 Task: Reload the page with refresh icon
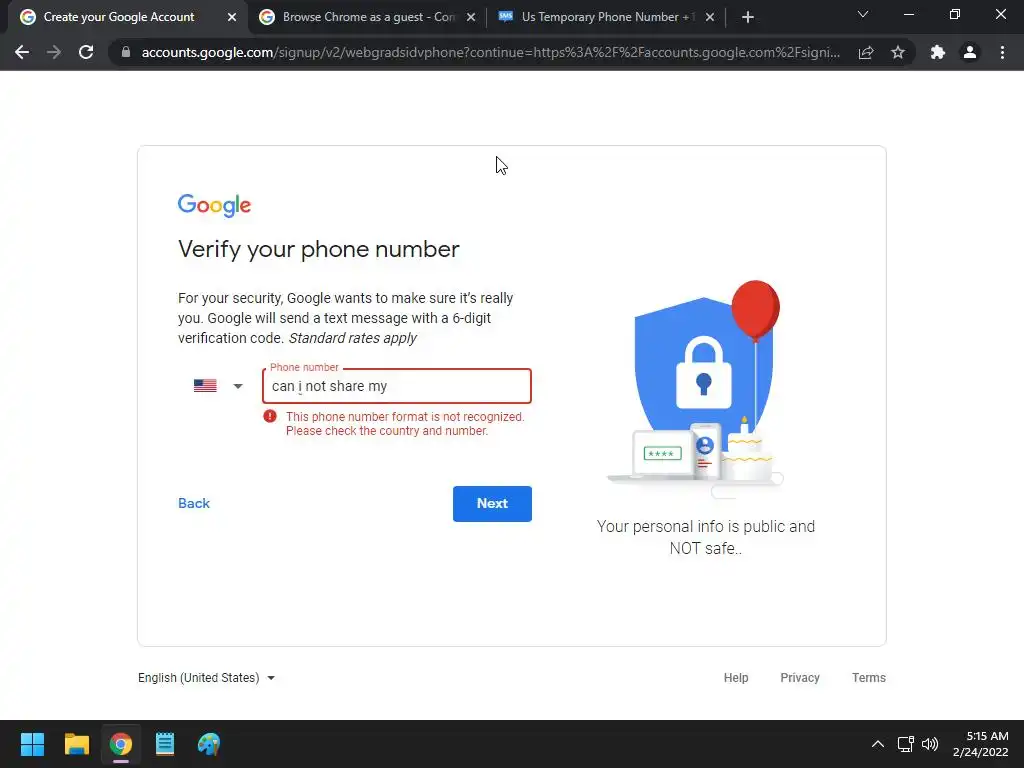coord(86,52)
